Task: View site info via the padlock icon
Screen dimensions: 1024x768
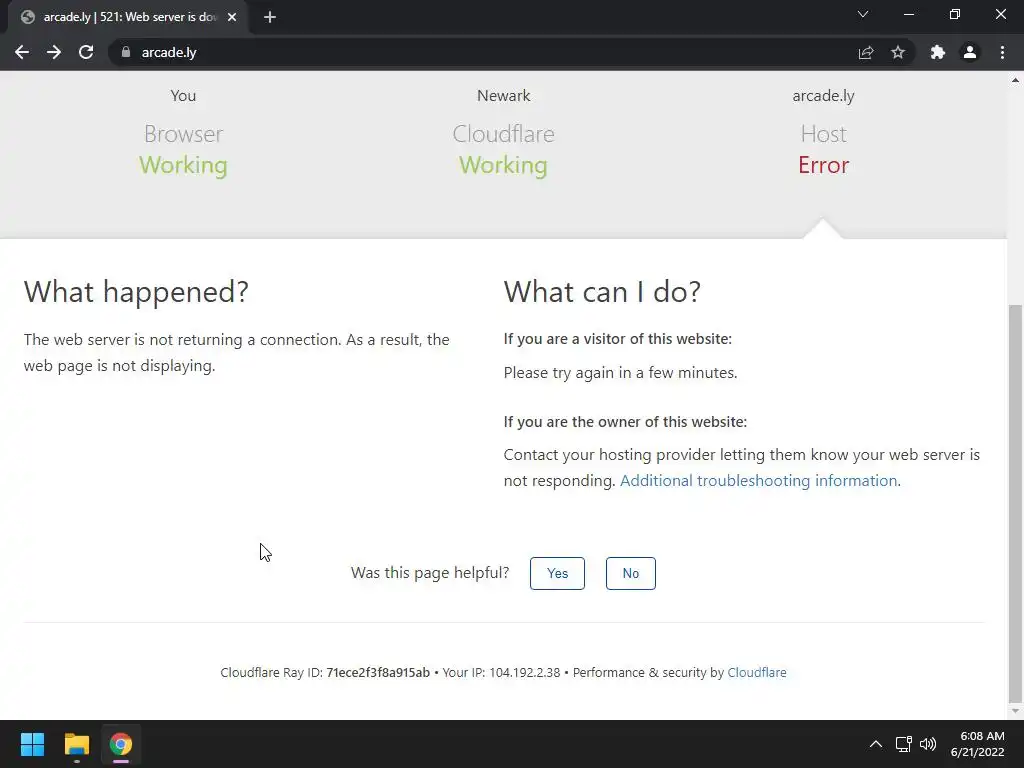Action: tap(126, 52)
